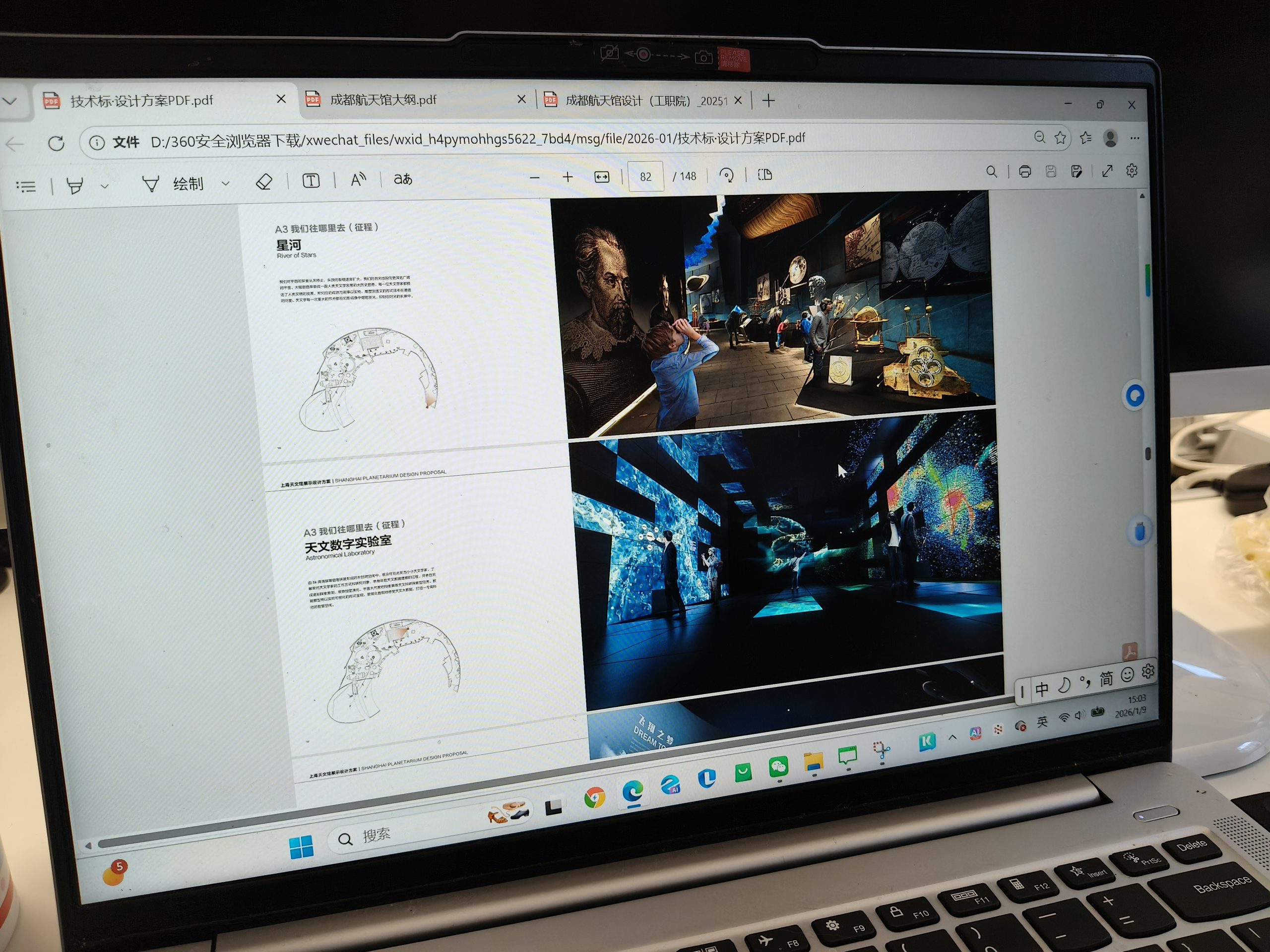
Task: Start read aloud of the PDF
Action: pyautogui.click(x=358, y=179)
